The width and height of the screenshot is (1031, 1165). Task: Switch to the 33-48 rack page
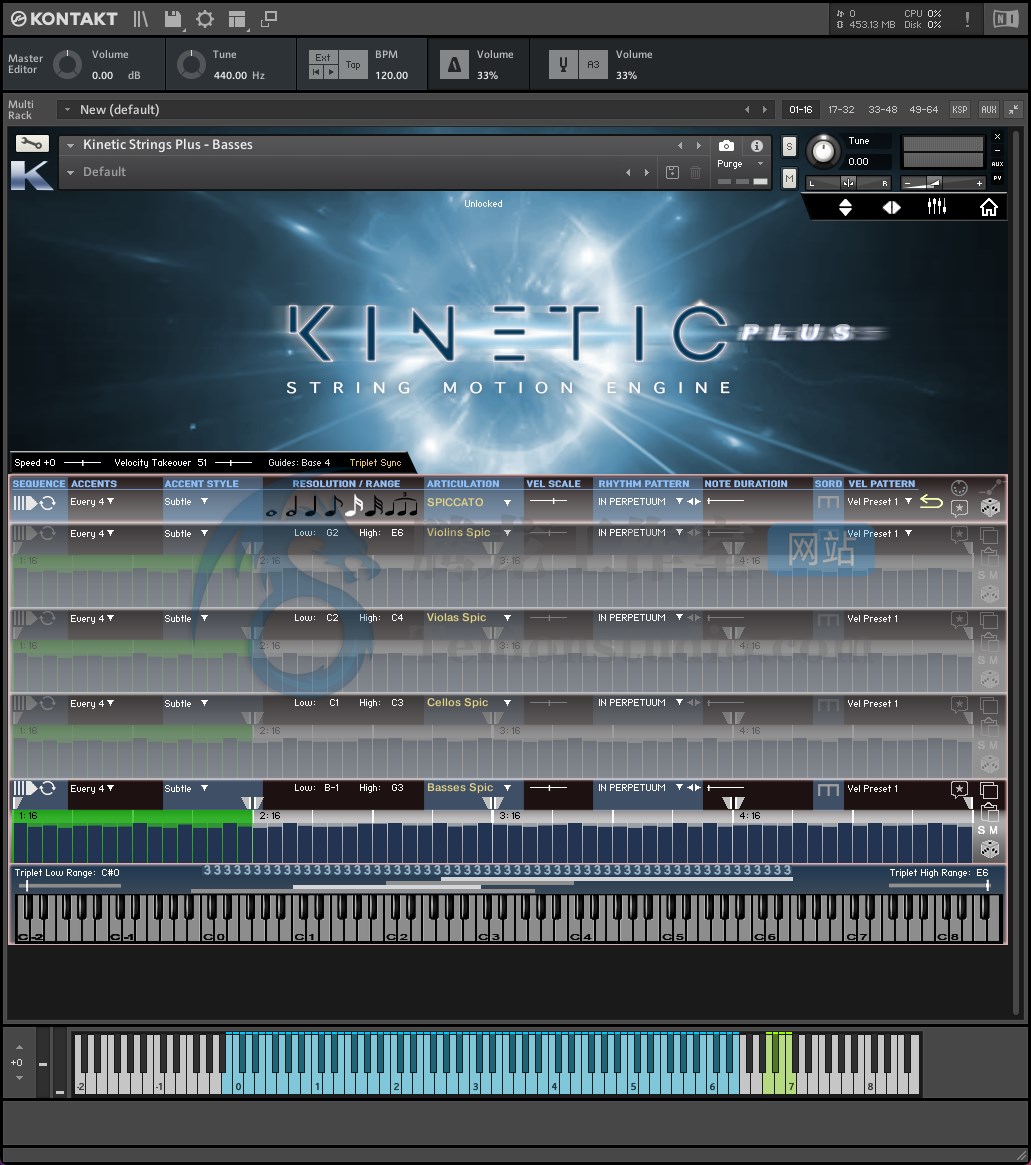point(882,110)
